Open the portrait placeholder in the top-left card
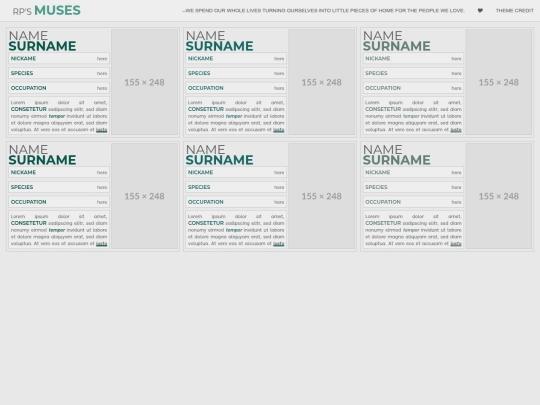Screen dimensions: 540x405 pos(144,82)
